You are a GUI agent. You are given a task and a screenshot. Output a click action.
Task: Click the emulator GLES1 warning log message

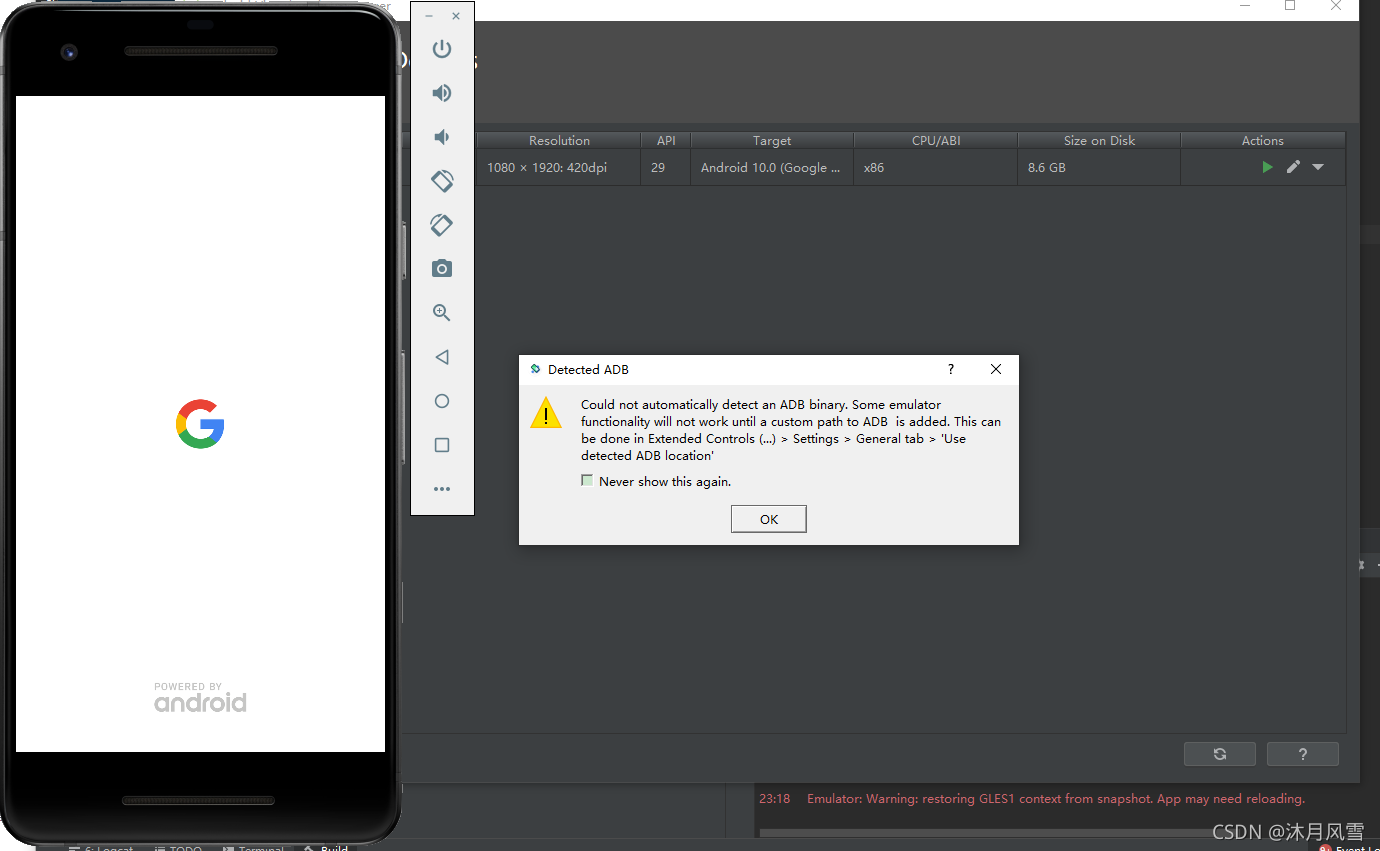1056,799
